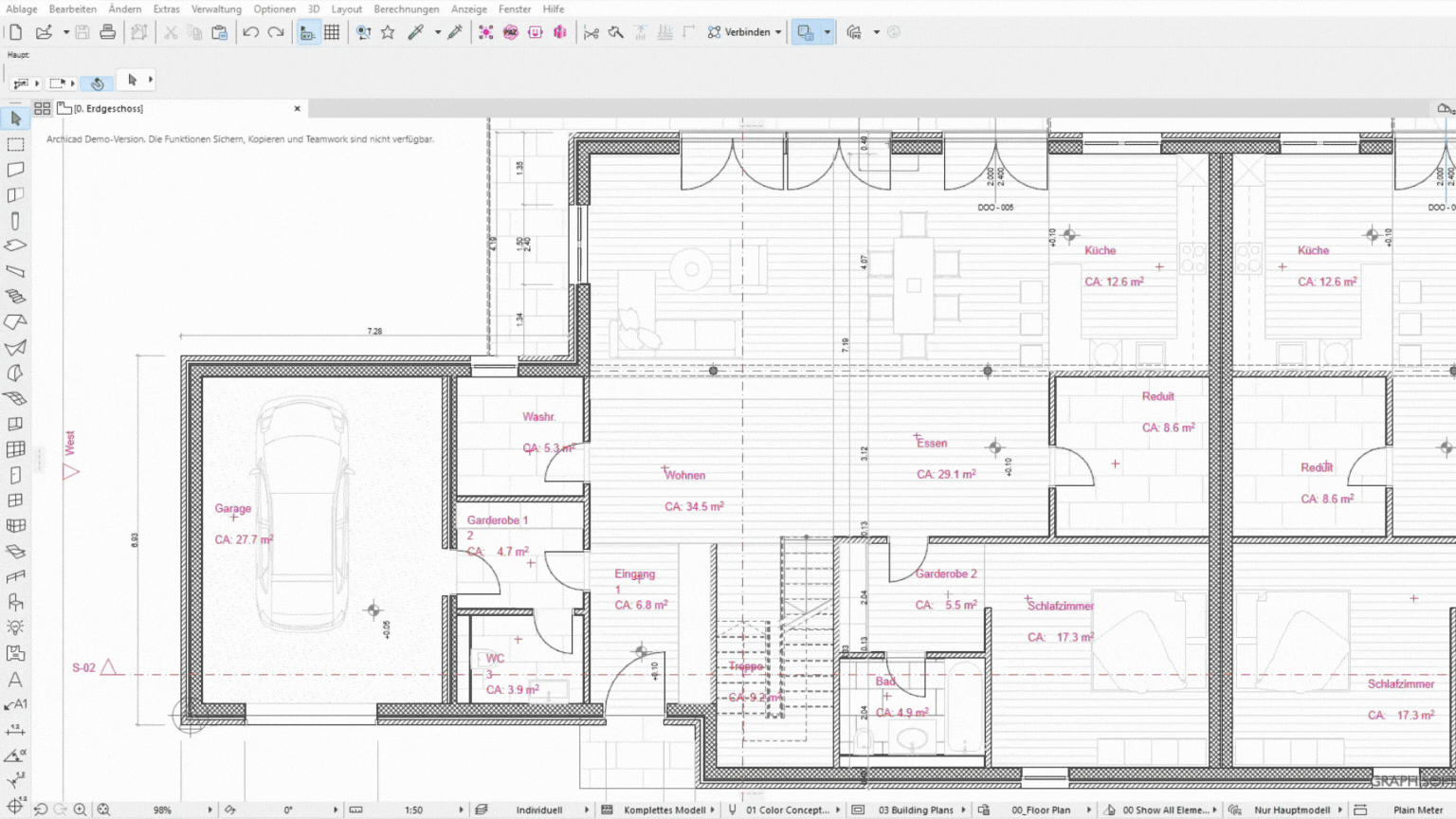This screenshot has height=819, width=1456.
Task: Select the Marquee tool
Action: pyautogui.click(x=15, y=144)
